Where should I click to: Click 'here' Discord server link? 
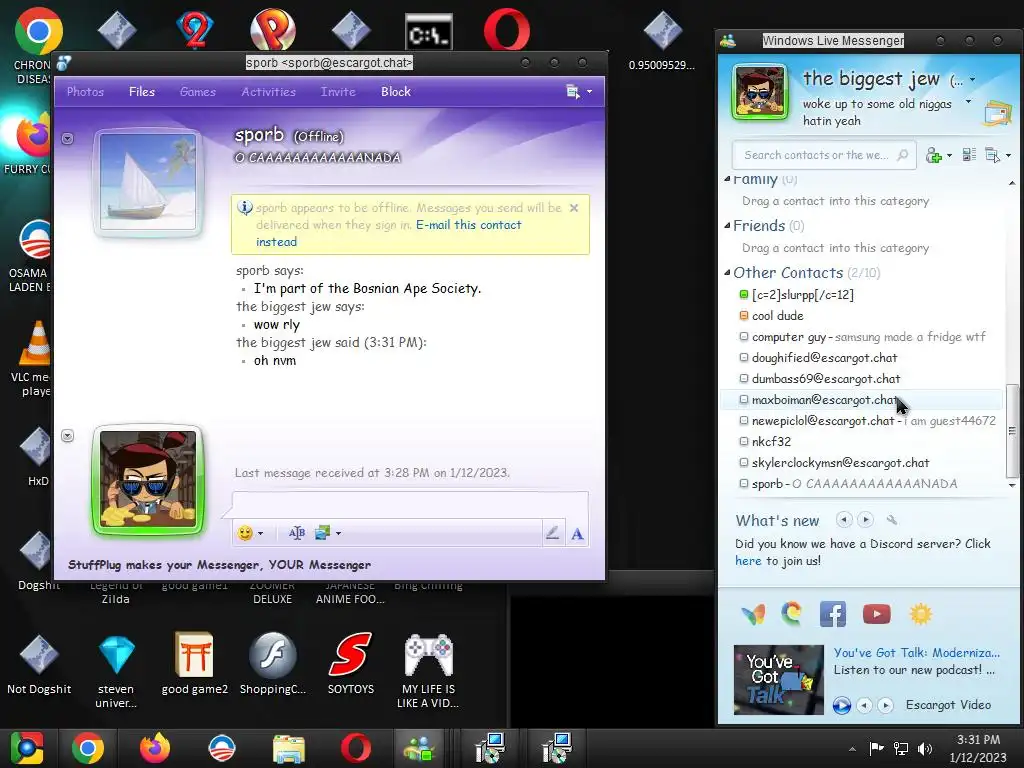tap(748, 561)
